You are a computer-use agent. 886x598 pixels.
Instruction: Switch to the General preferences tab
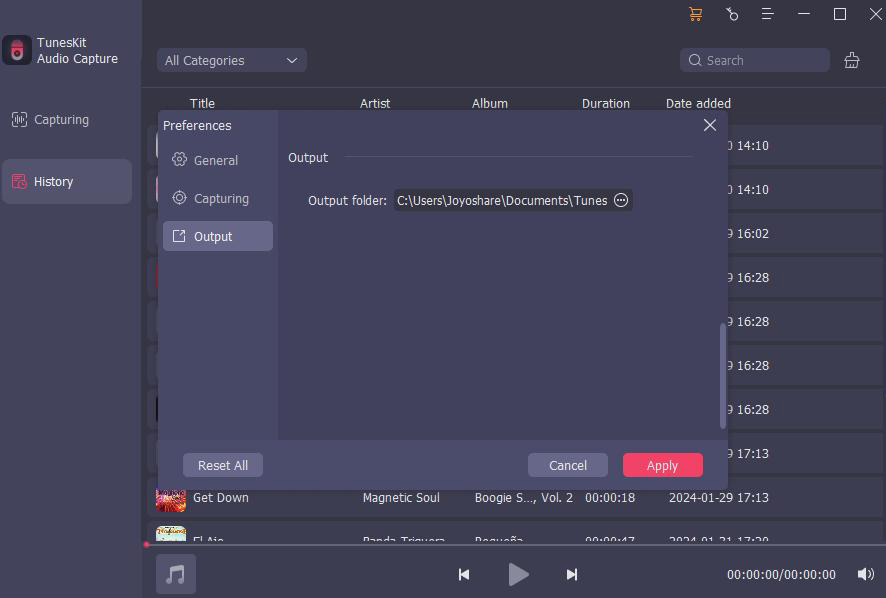tap(218, 160)
